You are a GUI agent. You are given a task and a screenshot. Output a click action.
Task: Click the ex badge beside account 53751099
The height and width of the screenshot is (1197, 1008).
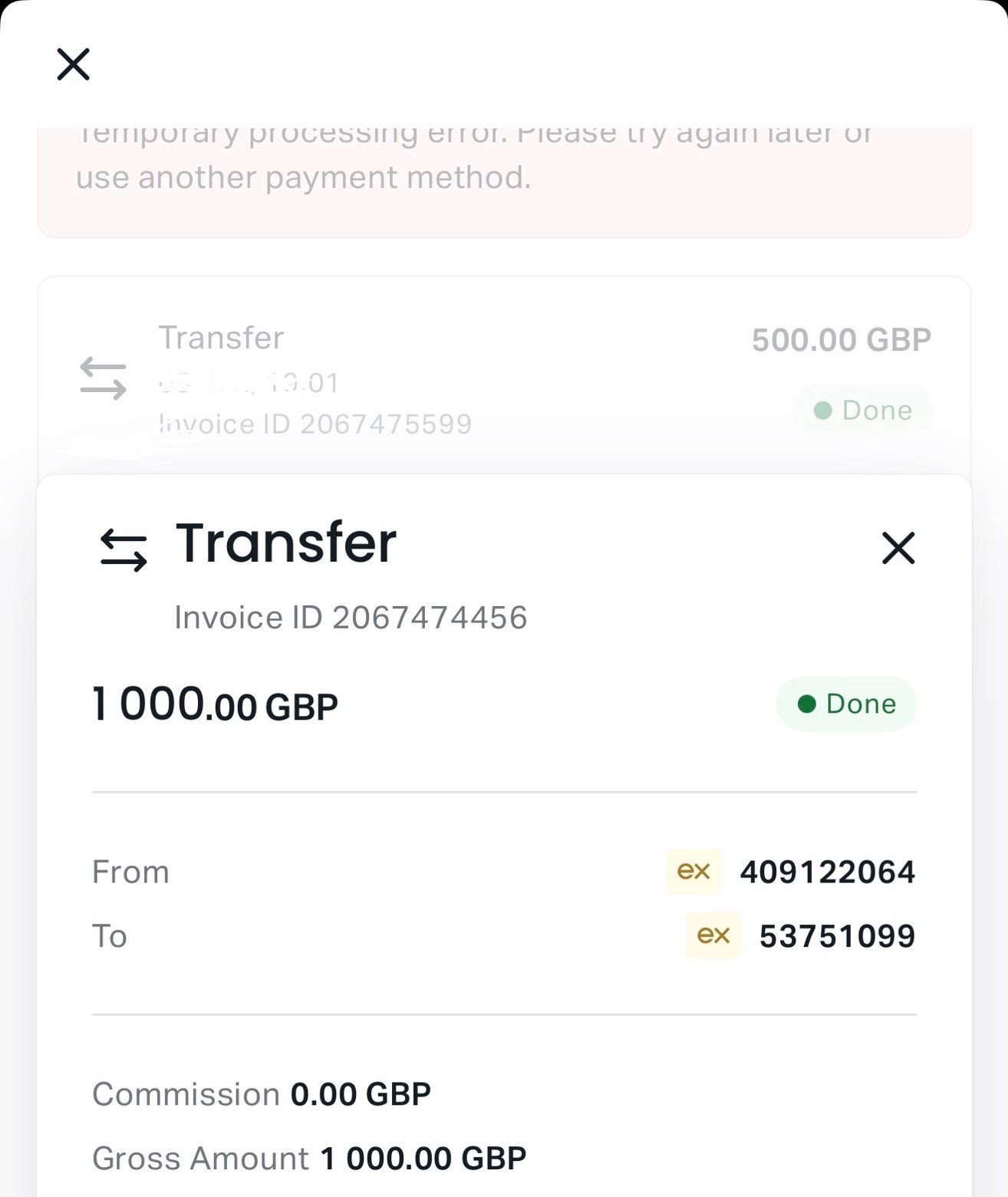(713, 935)
